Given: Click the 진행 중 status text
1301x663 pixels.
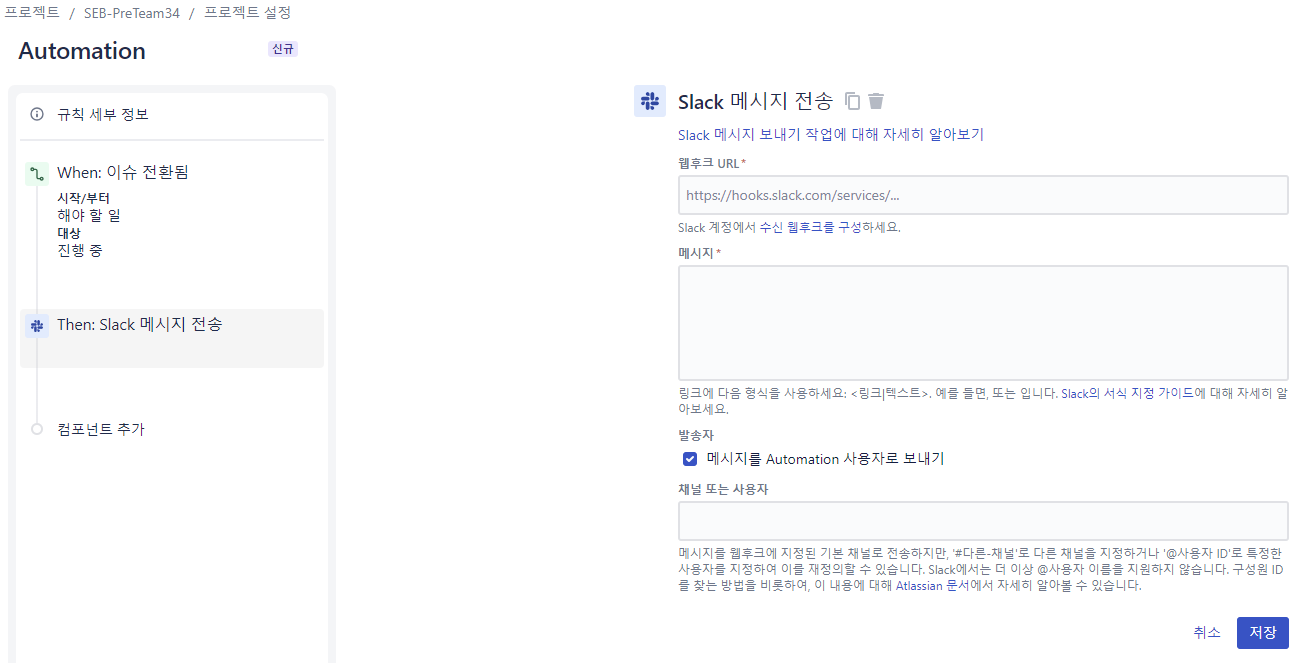Looking at the screenshot, I should 80,251.
